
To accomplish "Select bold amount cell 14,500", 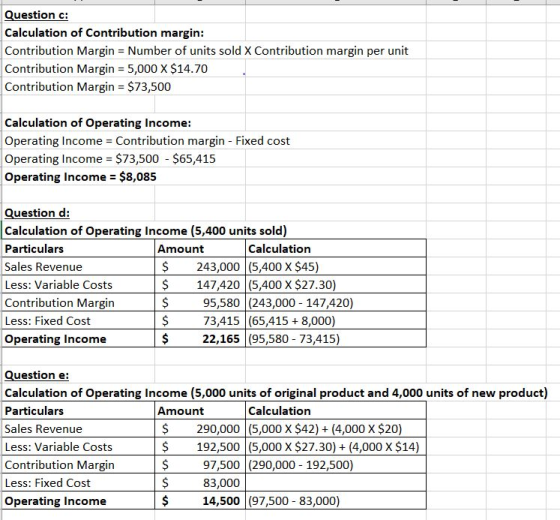I will coord(200,501).
